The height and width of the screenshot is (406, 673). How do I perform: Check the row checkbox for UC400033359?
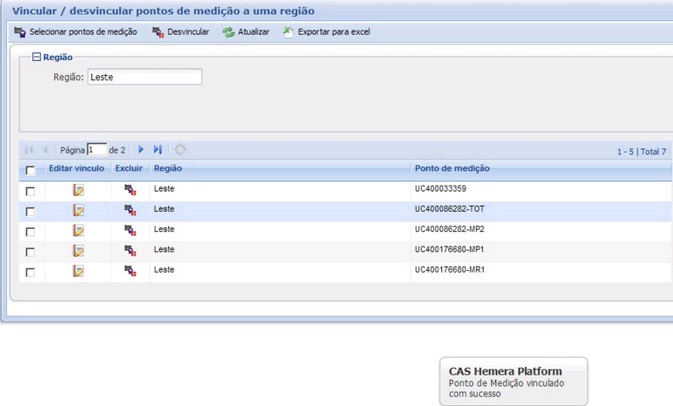(x=30, y=190)
